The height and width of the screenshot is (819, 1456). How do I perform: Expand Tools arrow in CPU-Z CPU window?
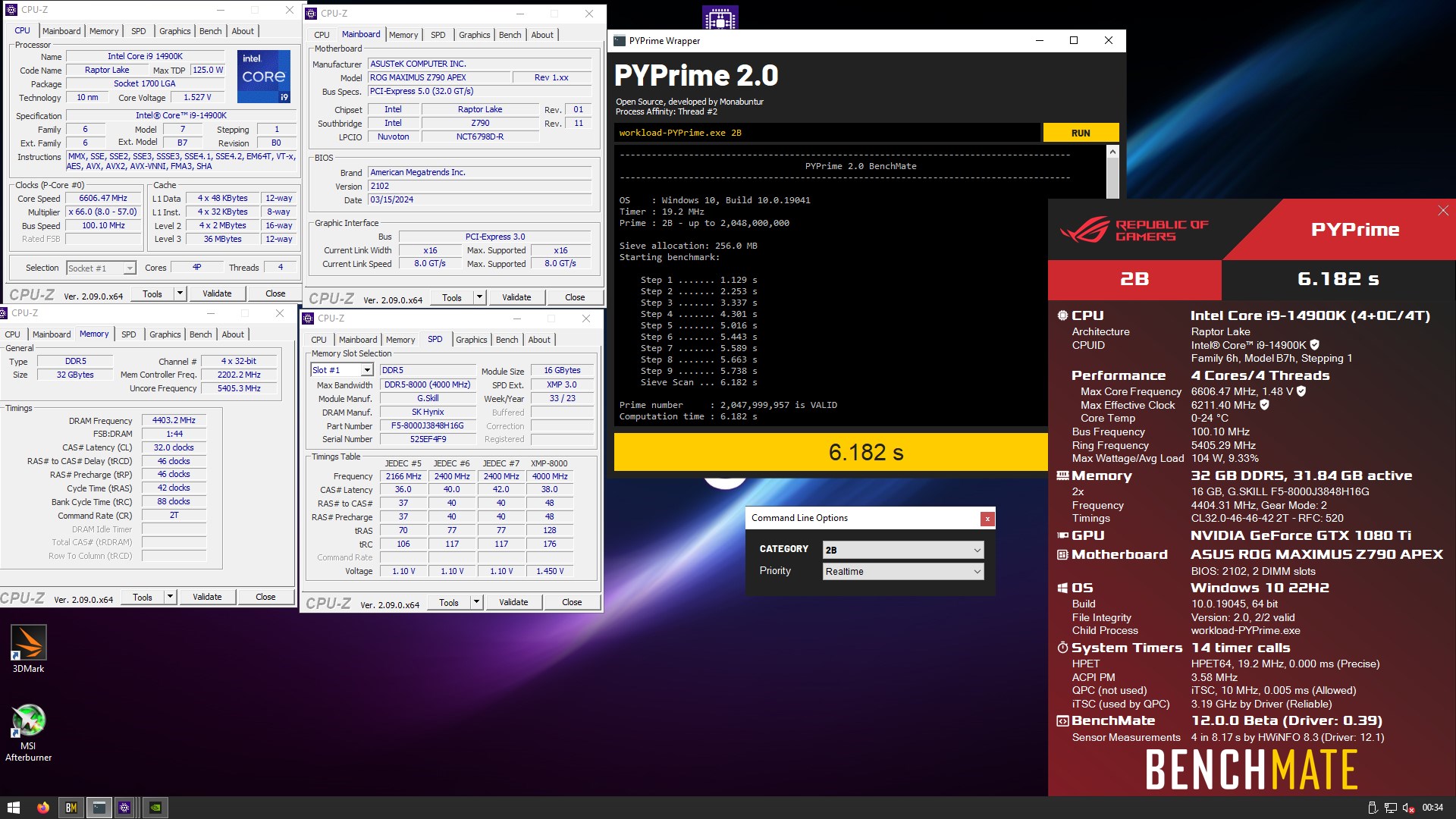(x=180, y=293)
